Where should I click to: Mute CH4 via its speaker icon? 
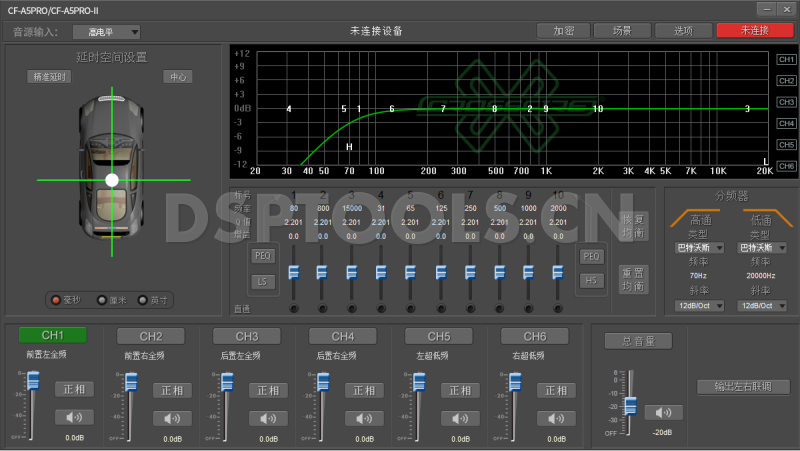click(x=364, y=417)
